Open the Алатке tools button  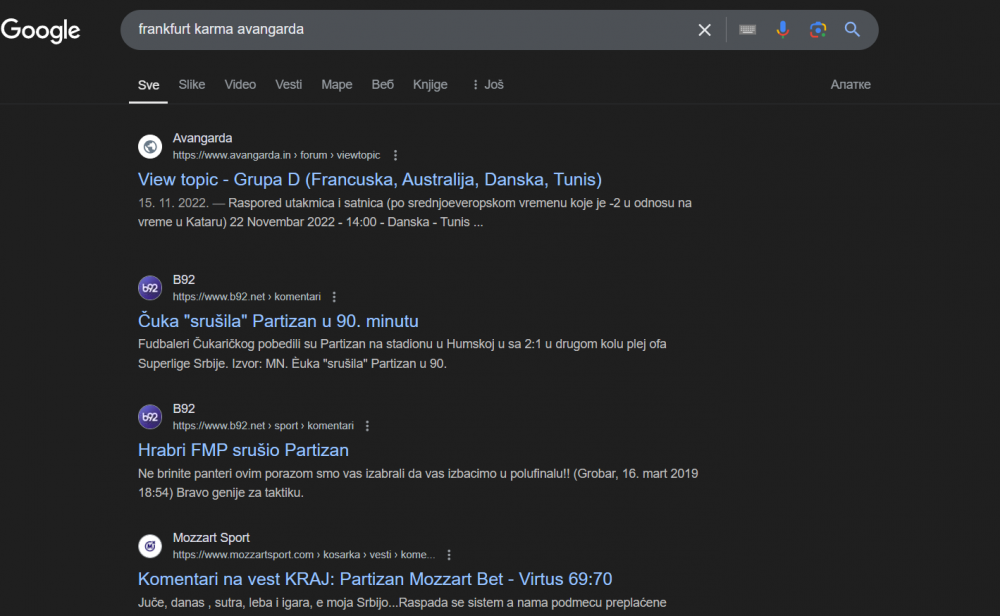point(850,85)
